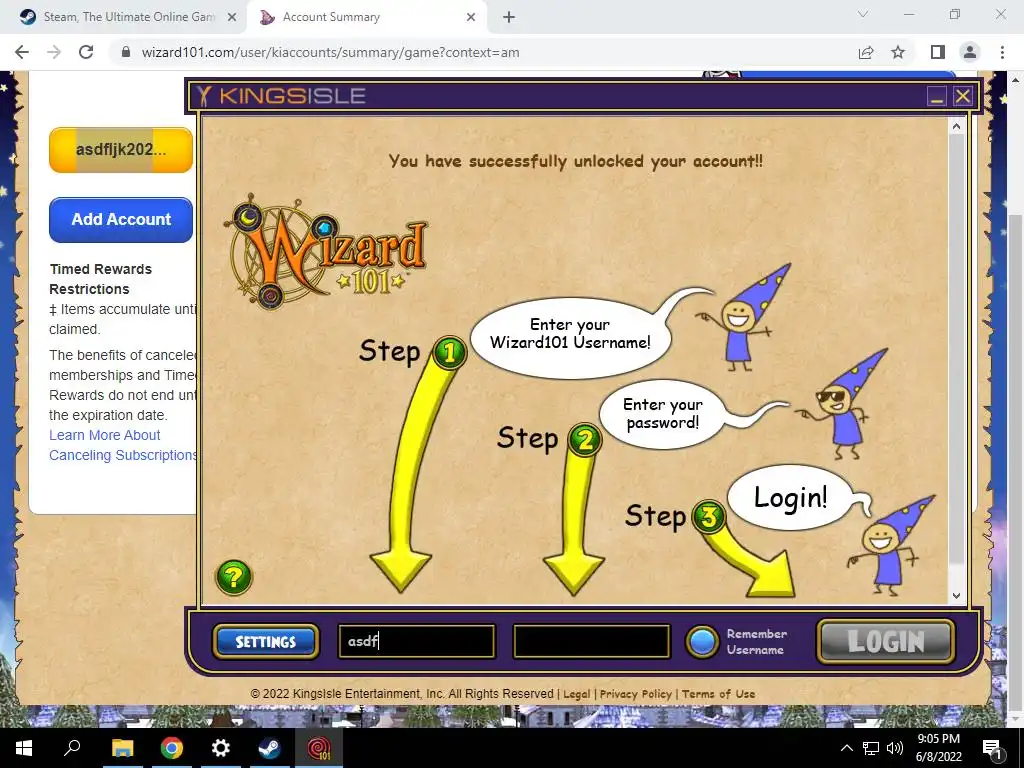The height and width of the screenshot is (768, 1024).
Task: Open the taskbar clock and date
Action: pos(938,748)
